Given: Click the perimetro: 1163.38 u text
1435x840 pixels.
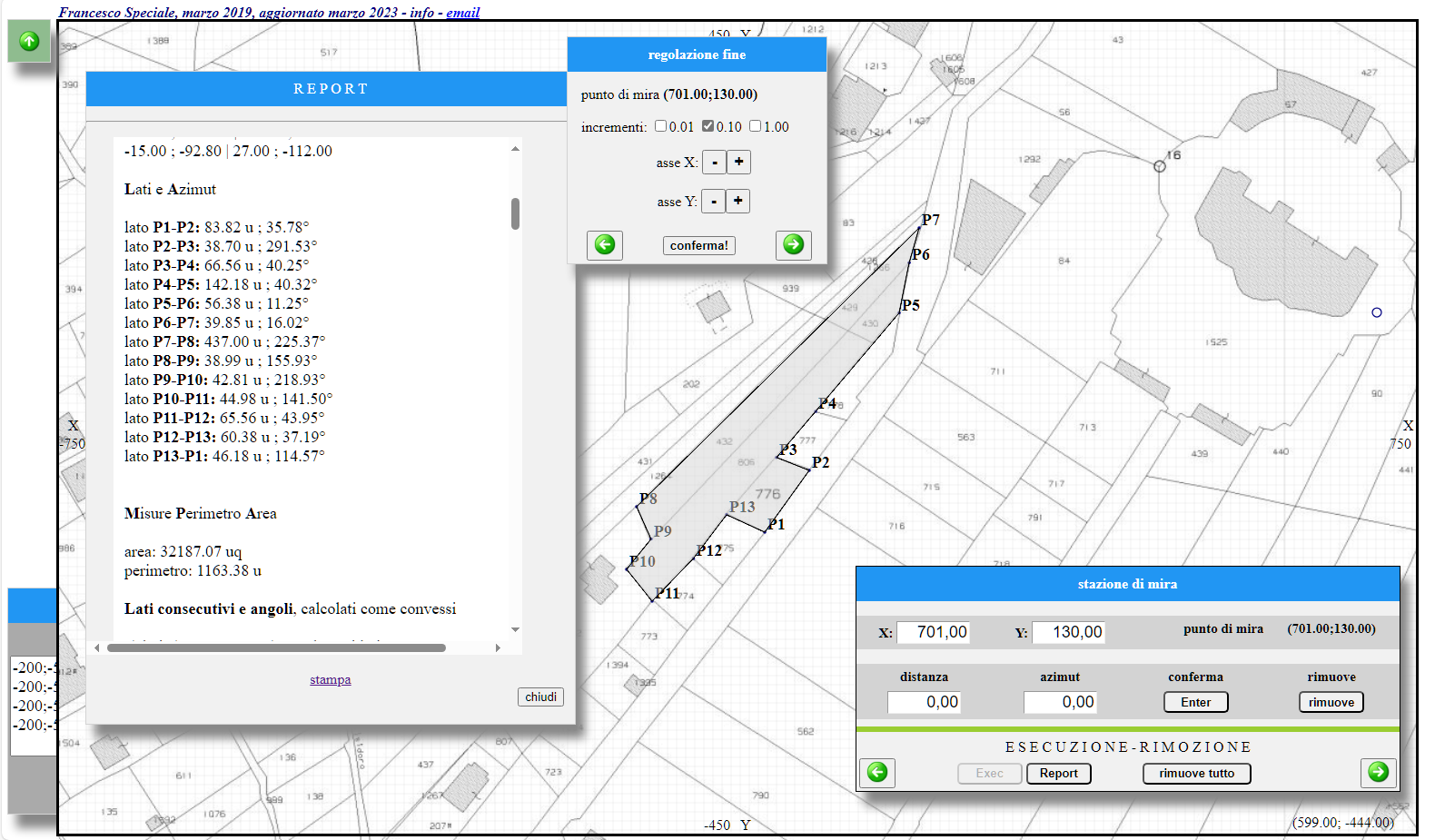Looking at the screenshot, I should [193, 570].
